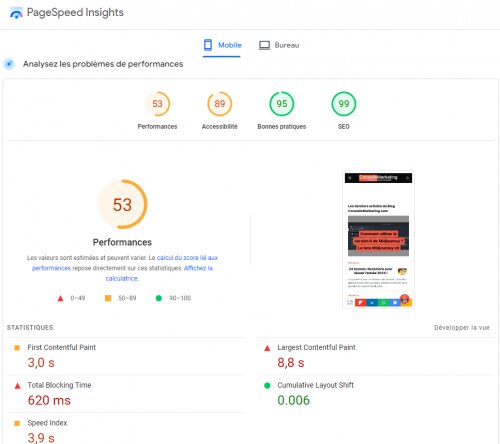Click the SEO label
Viewport: 500px width, 444px height.
point(344,126)
